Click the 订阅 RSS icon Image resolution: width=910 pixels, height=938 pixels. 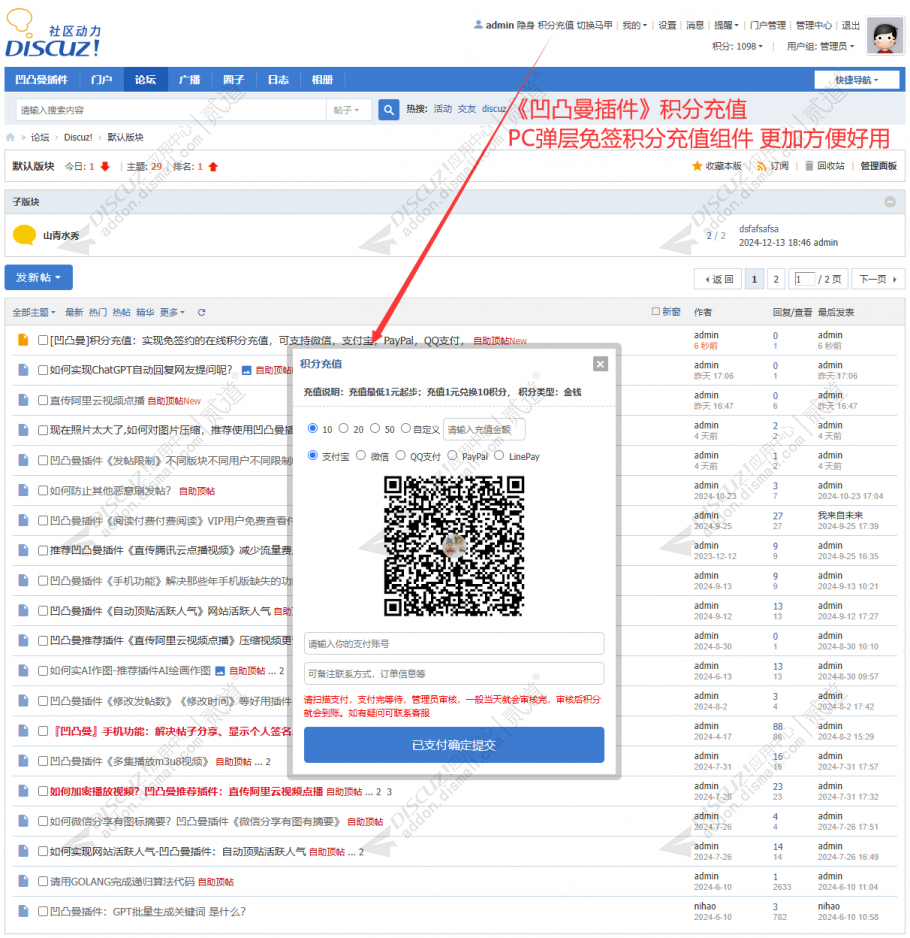click(x=761, y=166)
